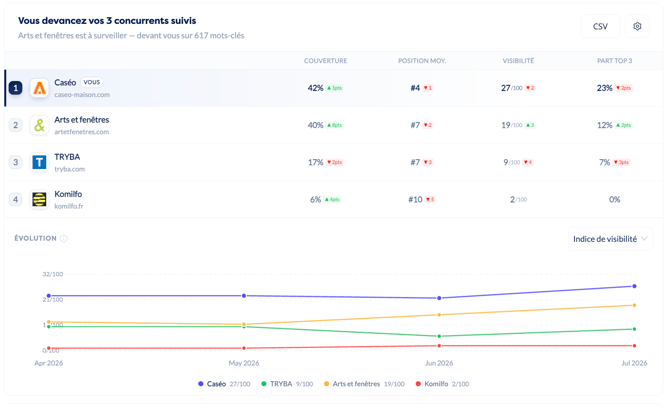Click Komilfo's 2/100 visibility score in table

pos(518,199)
